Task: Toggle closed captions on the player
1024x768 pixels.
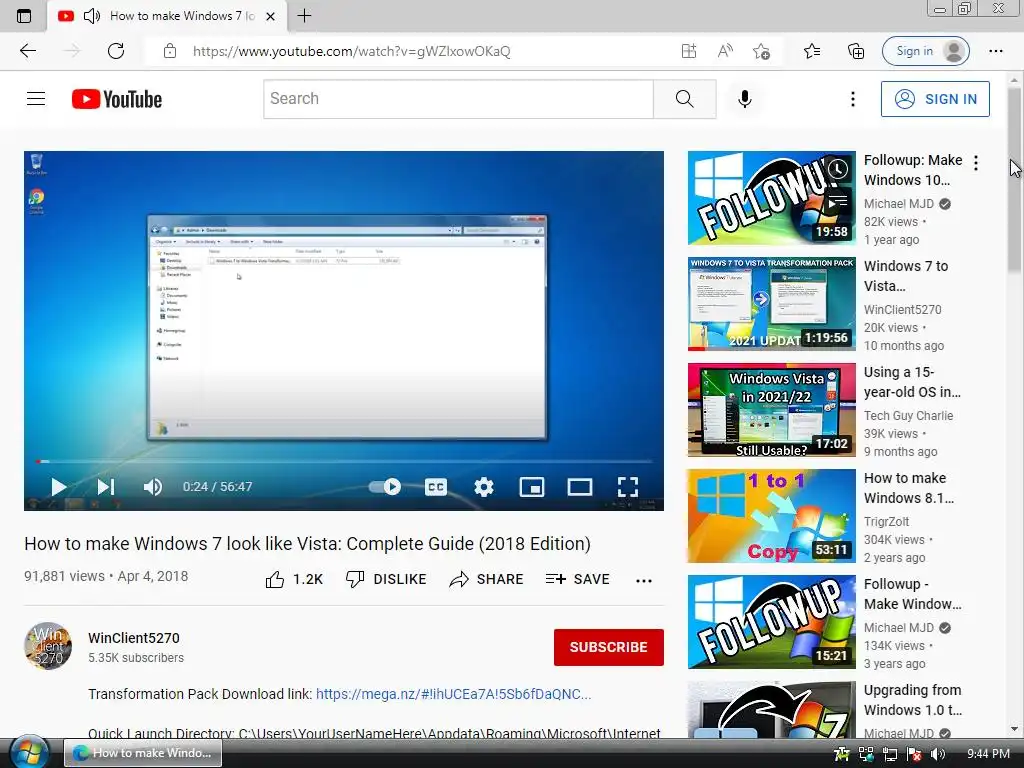Action: click(x=436, y=487)
